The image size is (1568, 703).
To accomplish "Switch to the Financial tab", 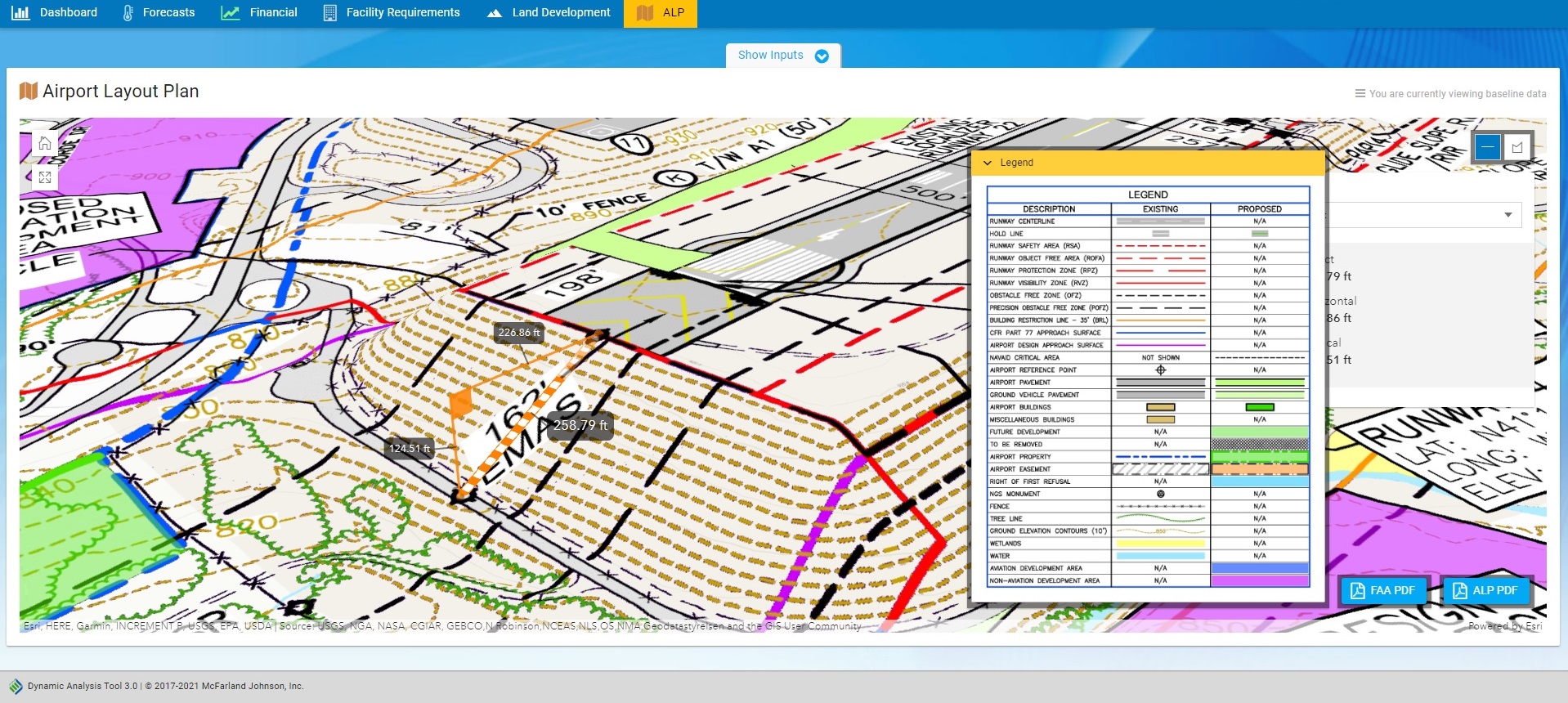I will pos(259,12).
